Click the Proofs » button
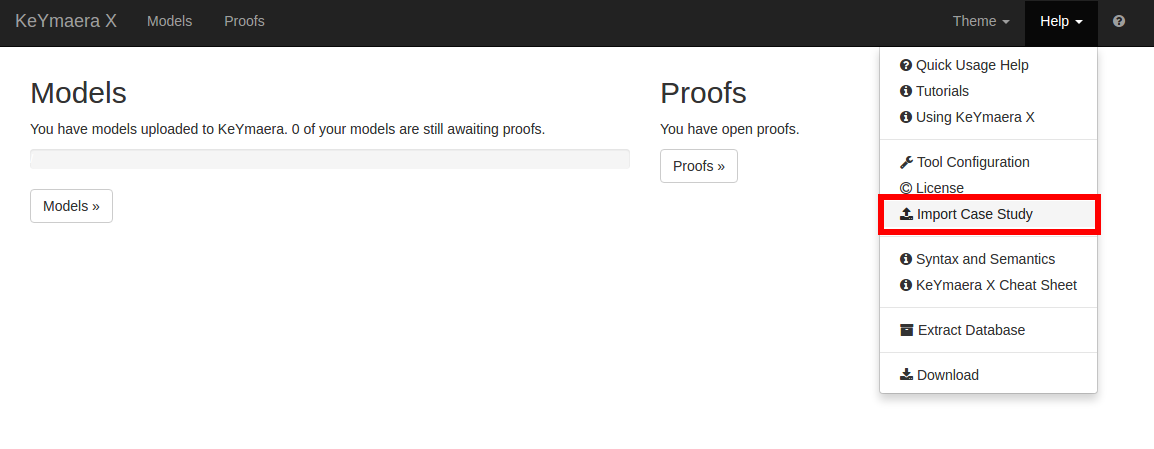 click(698, 166)
